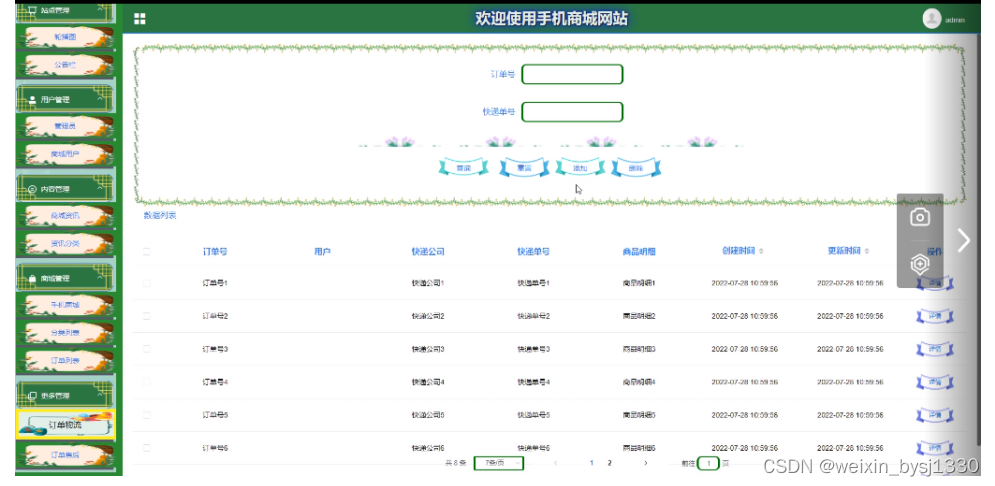Open 详情 for row 订单号2
This screenshot has height=486, width=995.
pyautogui.click(x=935, y=316)
